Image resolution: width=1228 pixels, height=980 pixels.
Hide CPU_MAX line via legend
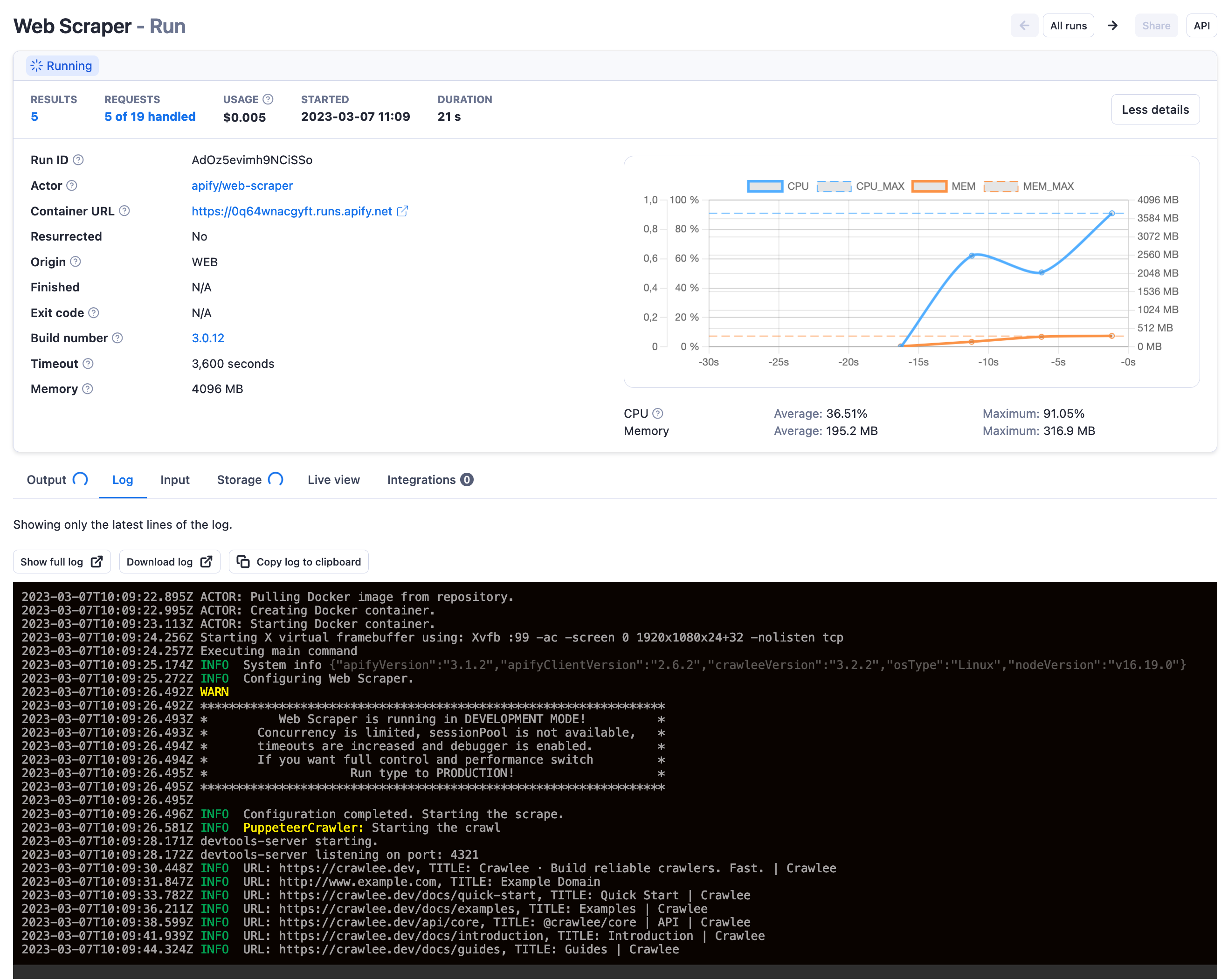(x=834, y=186)
